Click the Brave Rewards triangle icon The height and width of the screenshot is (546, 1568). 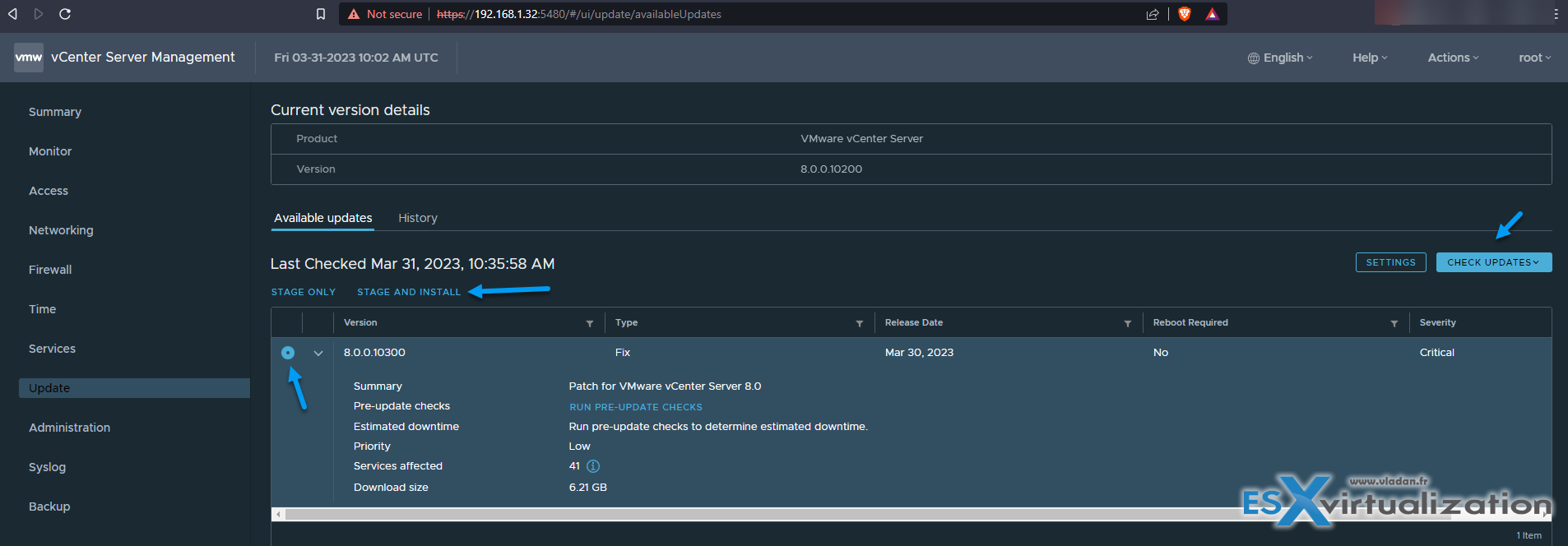1212,14
